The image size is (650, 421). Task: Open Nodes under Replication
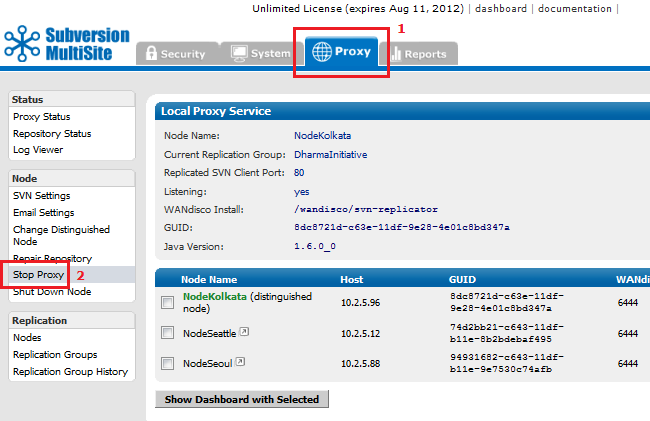point(27,338)
